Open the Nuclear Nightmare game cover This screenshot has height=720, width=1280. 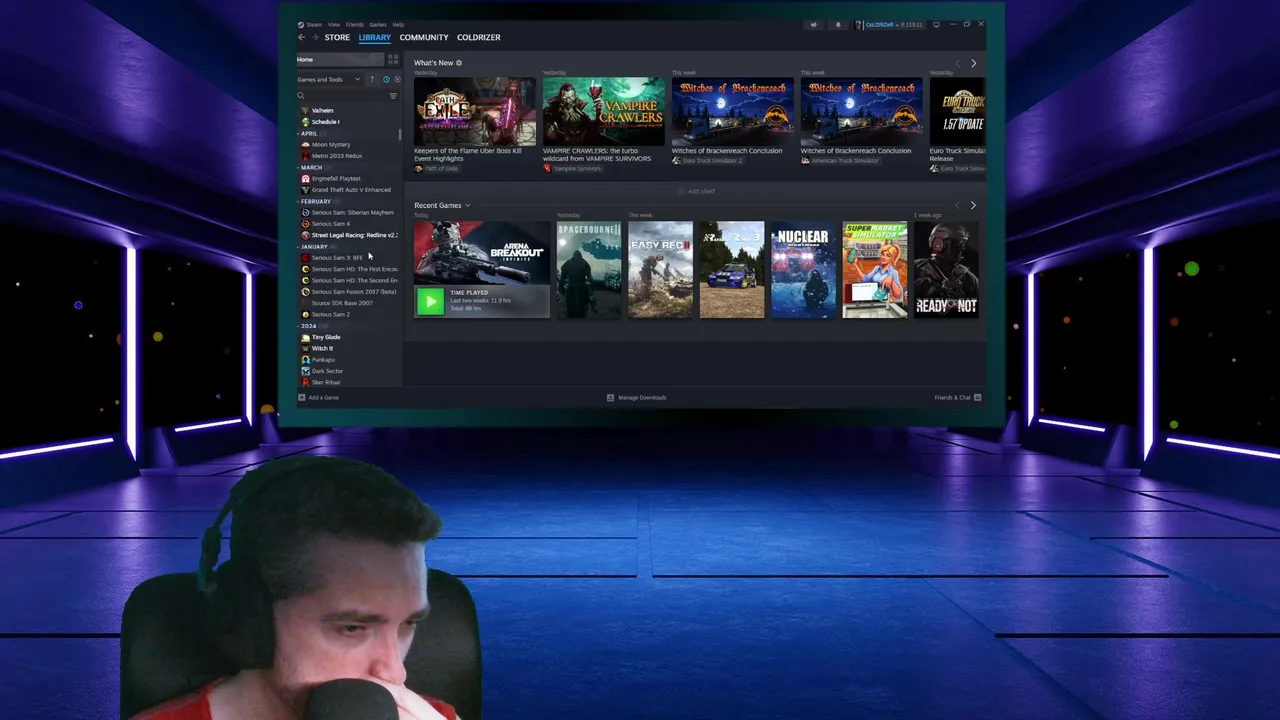[x=803, y=270]
